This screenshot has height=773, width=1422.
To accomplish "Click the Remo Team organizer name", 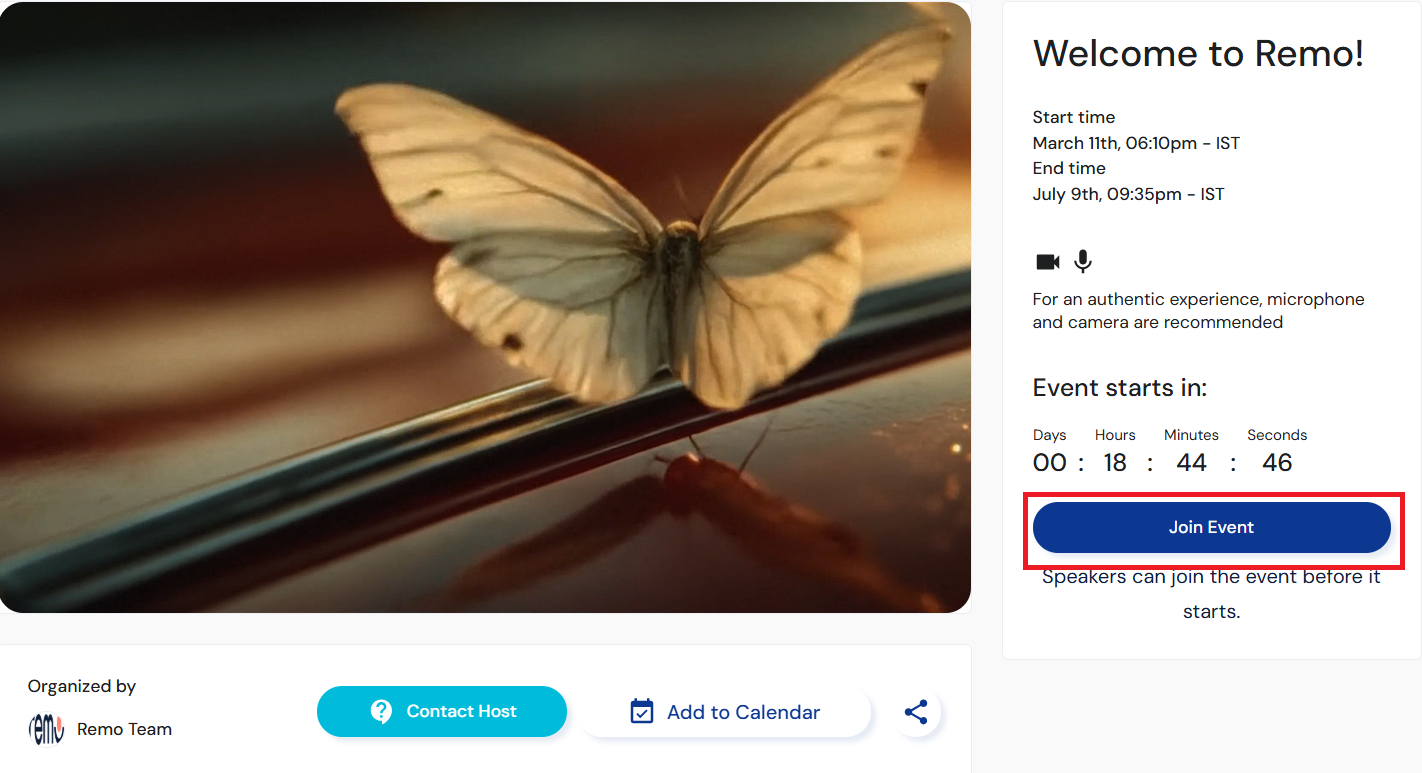I will point(123,729).
